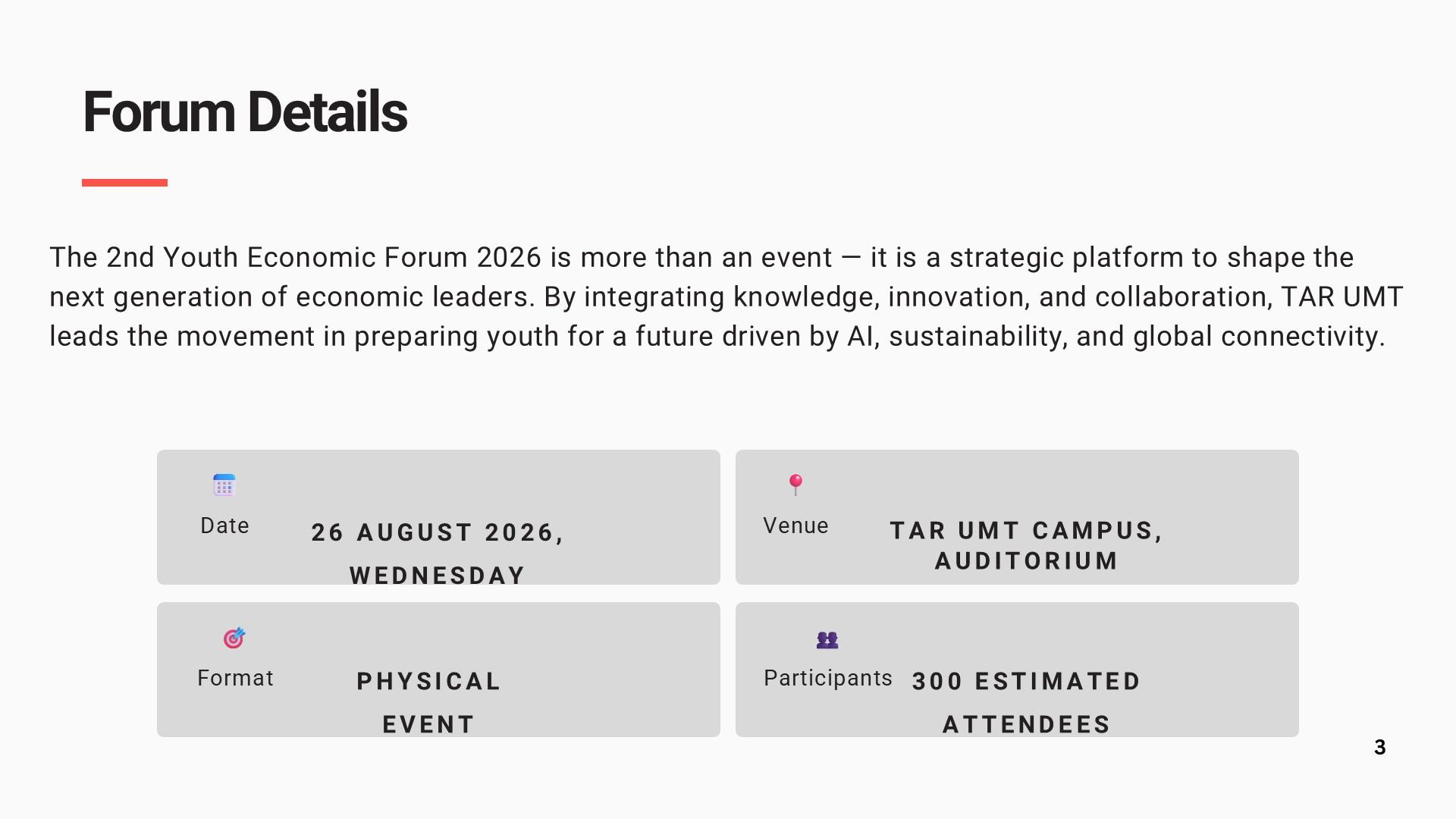
Task: Click the calendar icon above Date
Action: 224,485
